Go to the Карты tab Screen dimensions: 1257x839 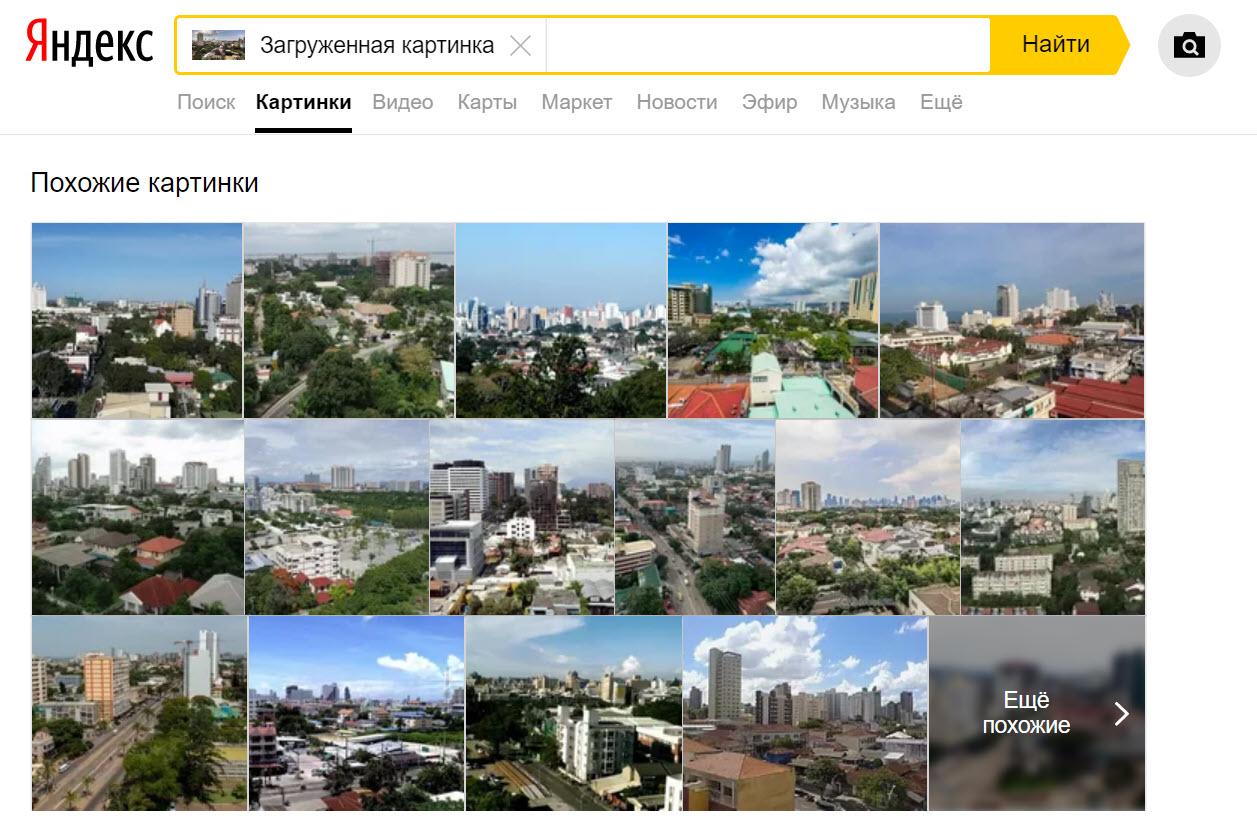point(487,102)
